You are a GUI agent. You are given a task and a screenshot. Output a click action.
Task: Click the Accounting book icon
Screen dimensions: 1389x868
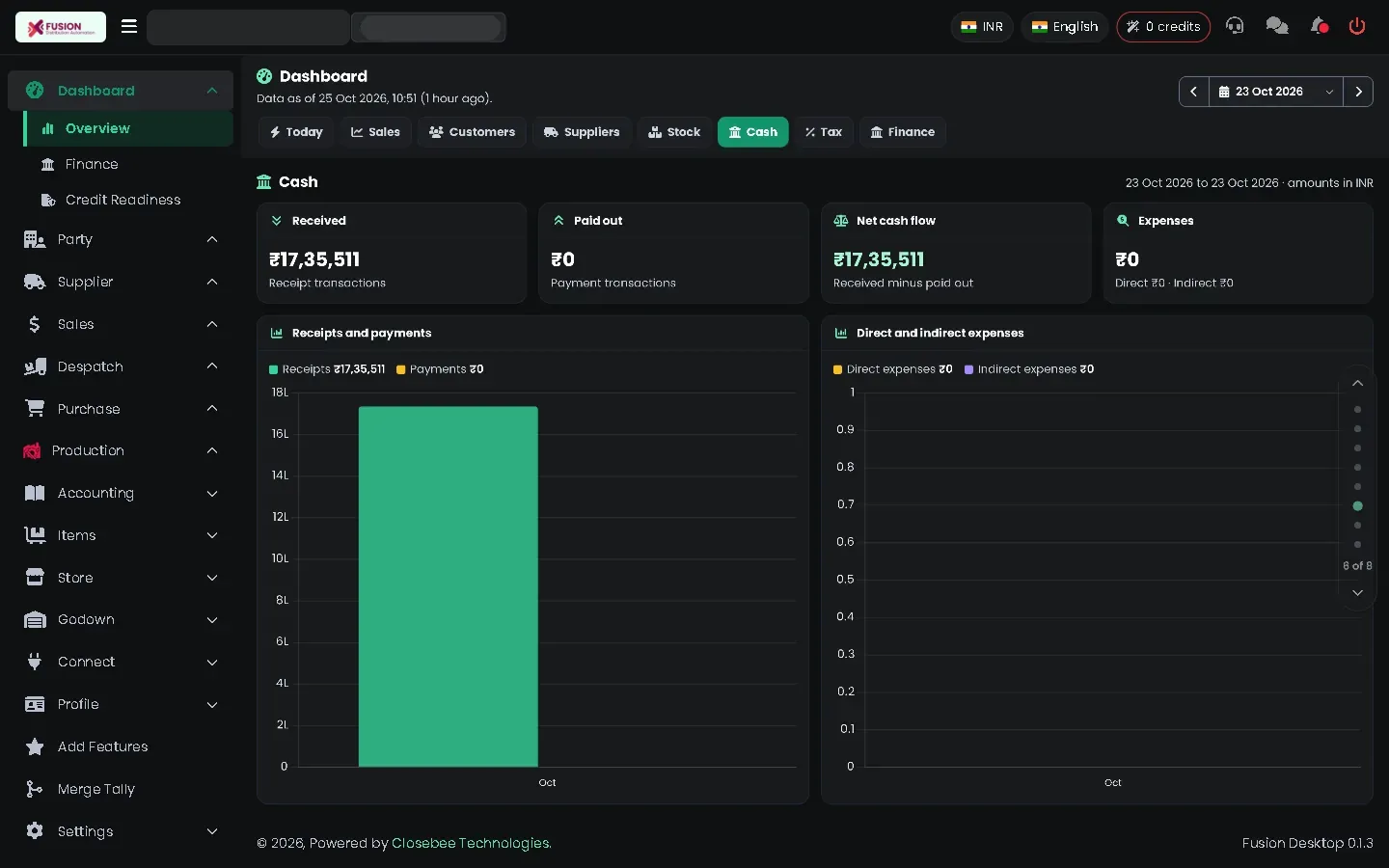[35, 493]
